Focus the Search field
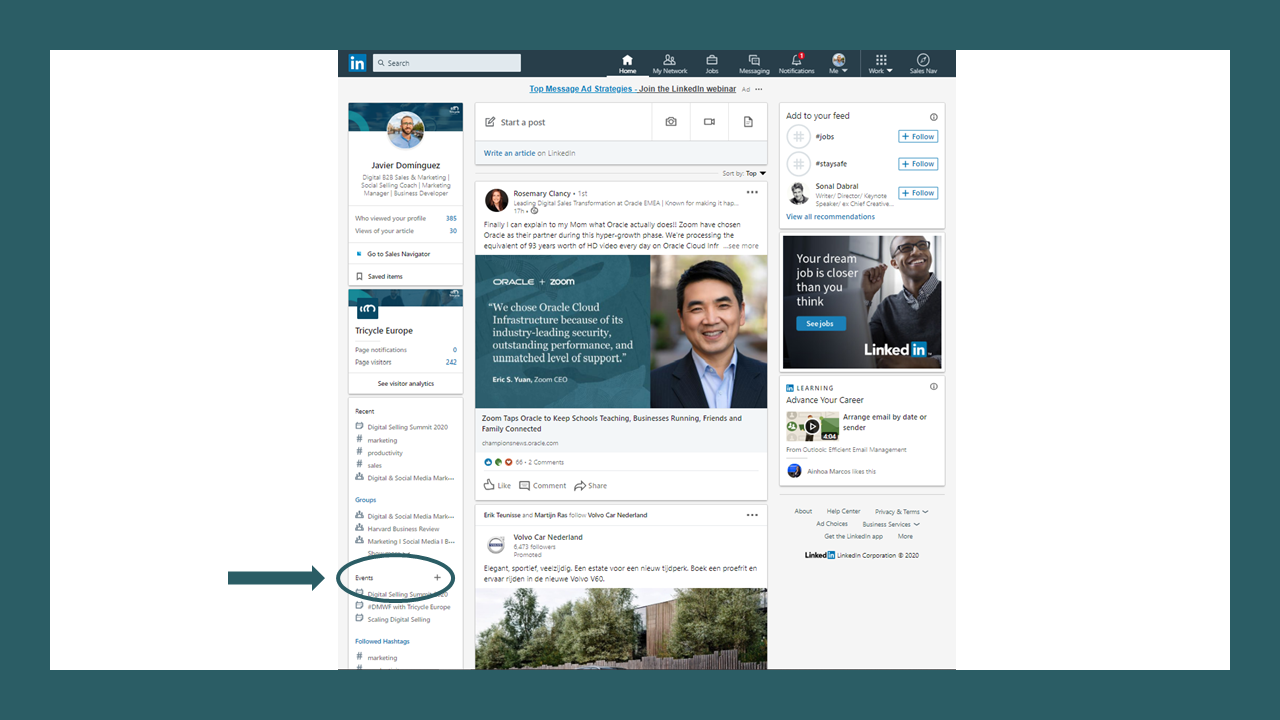This screenshot has height=720, width=1280. [447, 63]
